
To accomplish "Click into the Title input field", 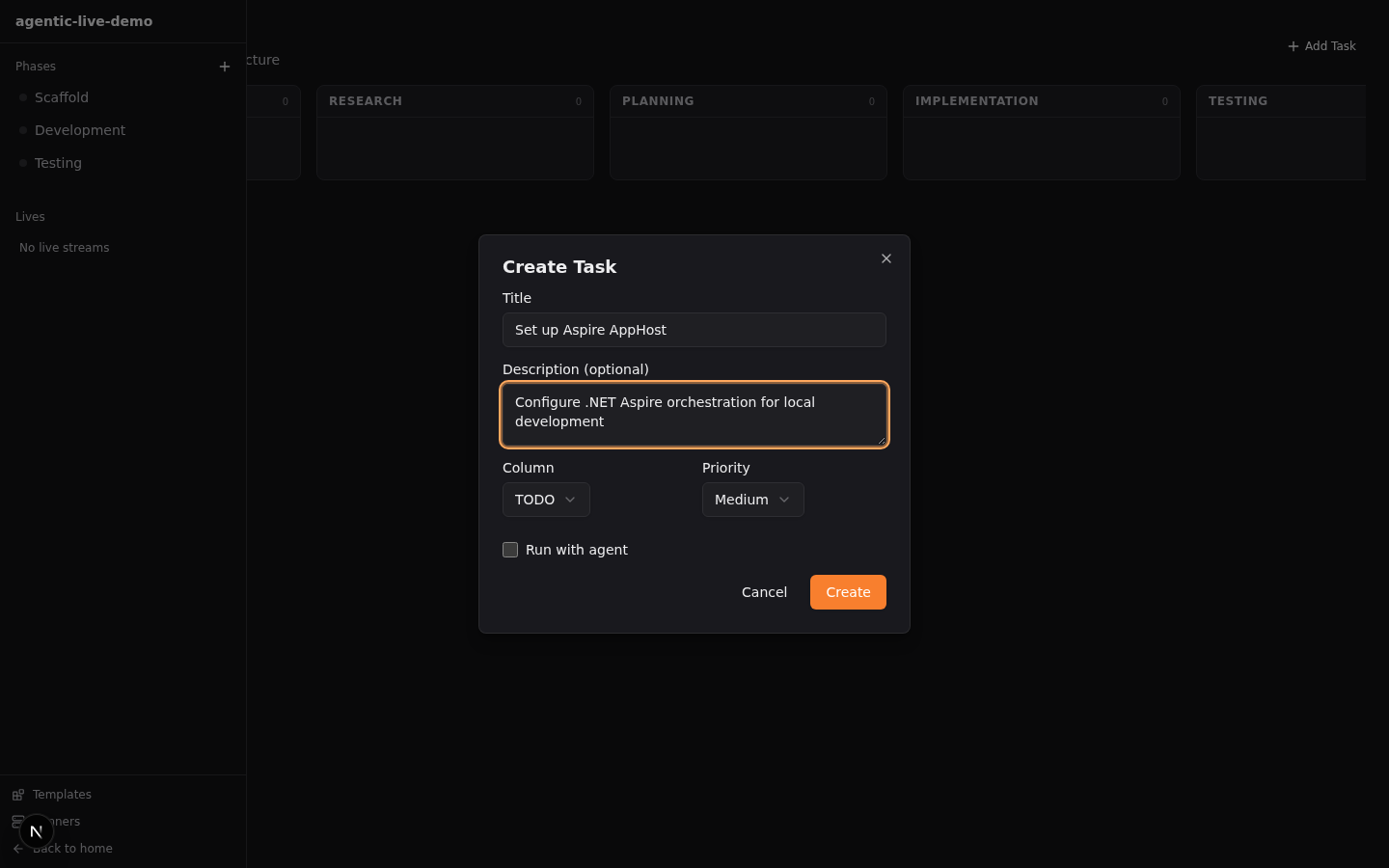I will coord(694,330).
